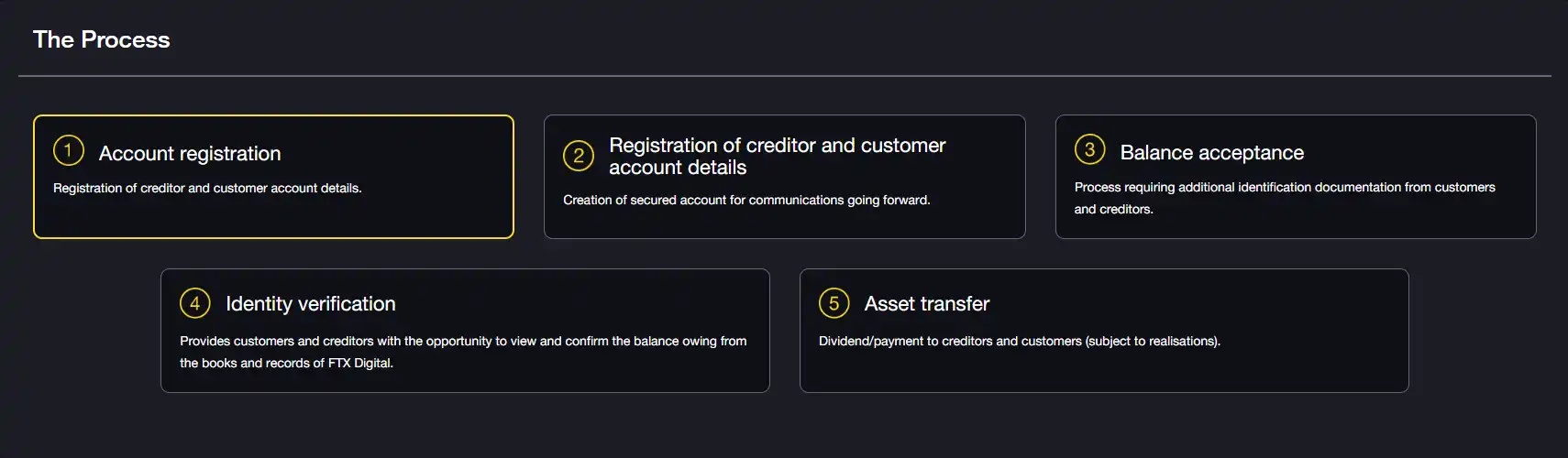Screen dimensions: 1568x458
Task: Click 'account details' second title line in step 2
Action: (x=678, y=168)
